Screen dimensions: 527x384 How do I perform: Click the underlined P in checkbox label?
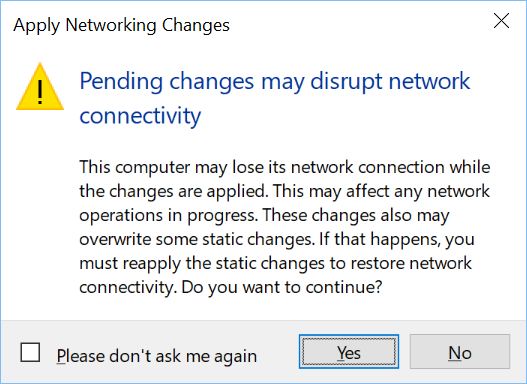point(61,356)
